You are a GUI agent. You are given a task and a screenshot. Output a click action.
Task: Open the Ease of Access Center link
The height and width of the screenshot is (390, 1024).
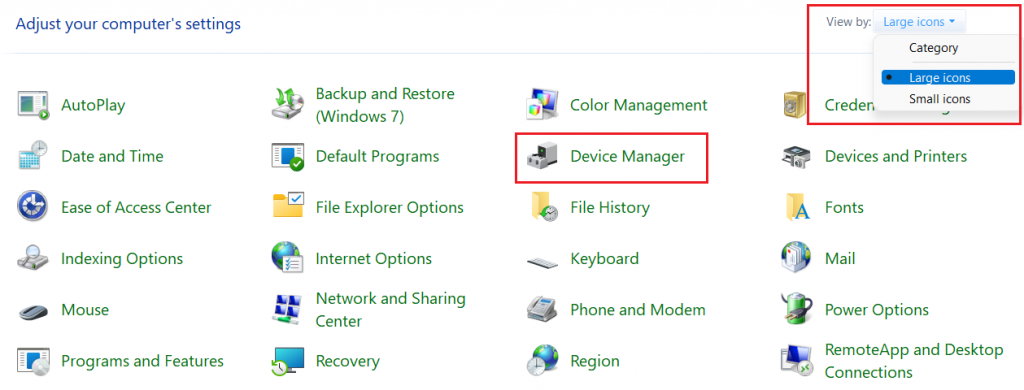(136, 207)
